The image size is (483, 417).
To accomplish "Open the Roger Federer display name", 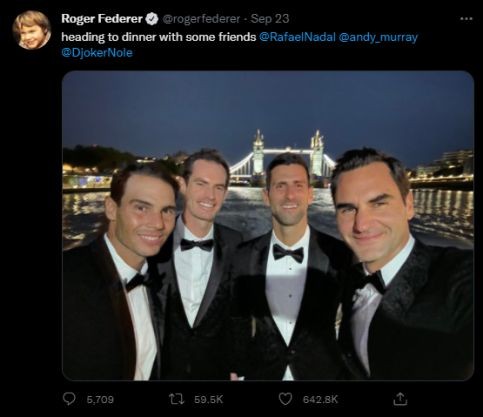I will [102, 19].
